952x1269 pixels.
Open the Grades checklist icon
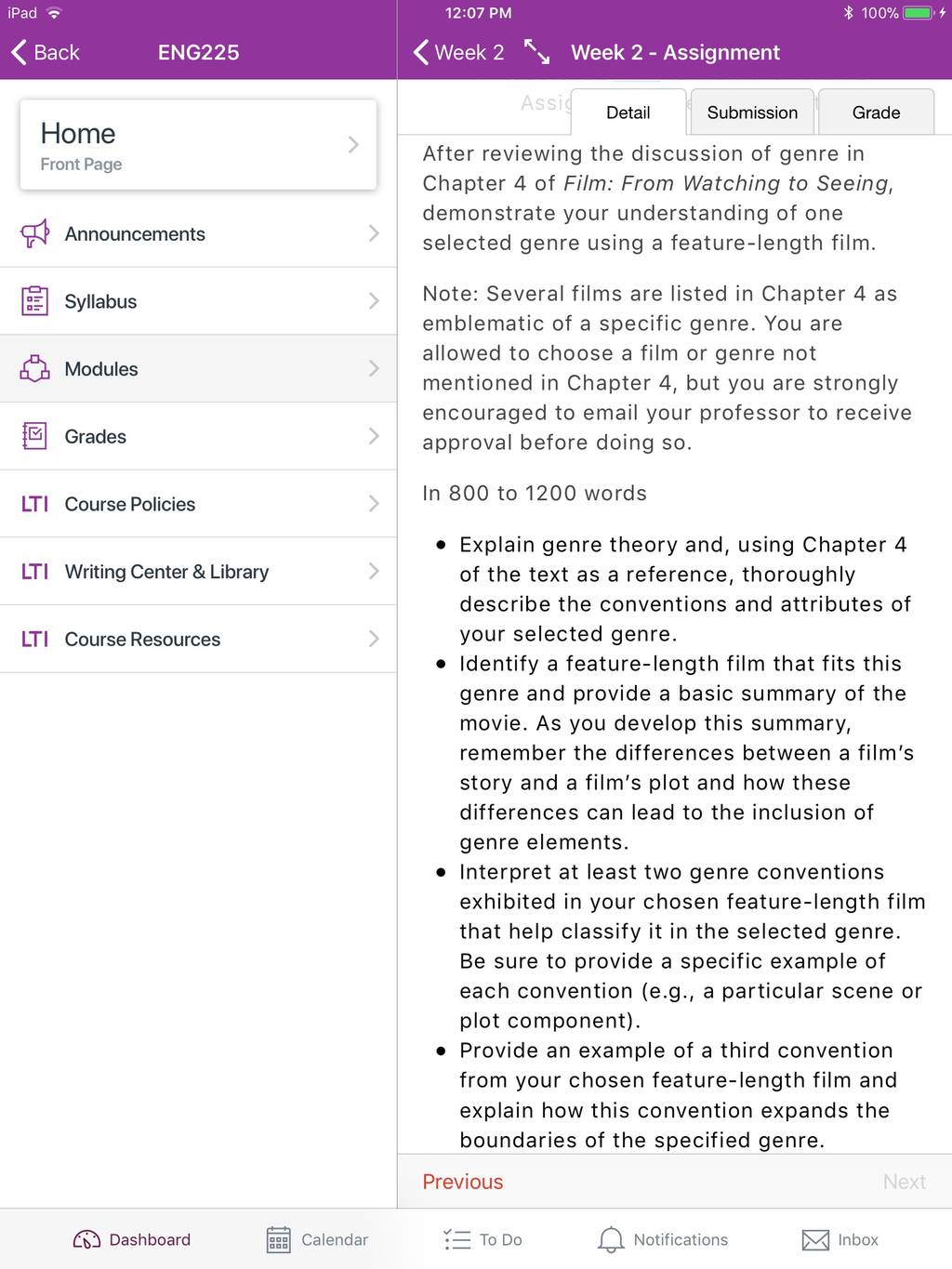[x=34, y=436]
